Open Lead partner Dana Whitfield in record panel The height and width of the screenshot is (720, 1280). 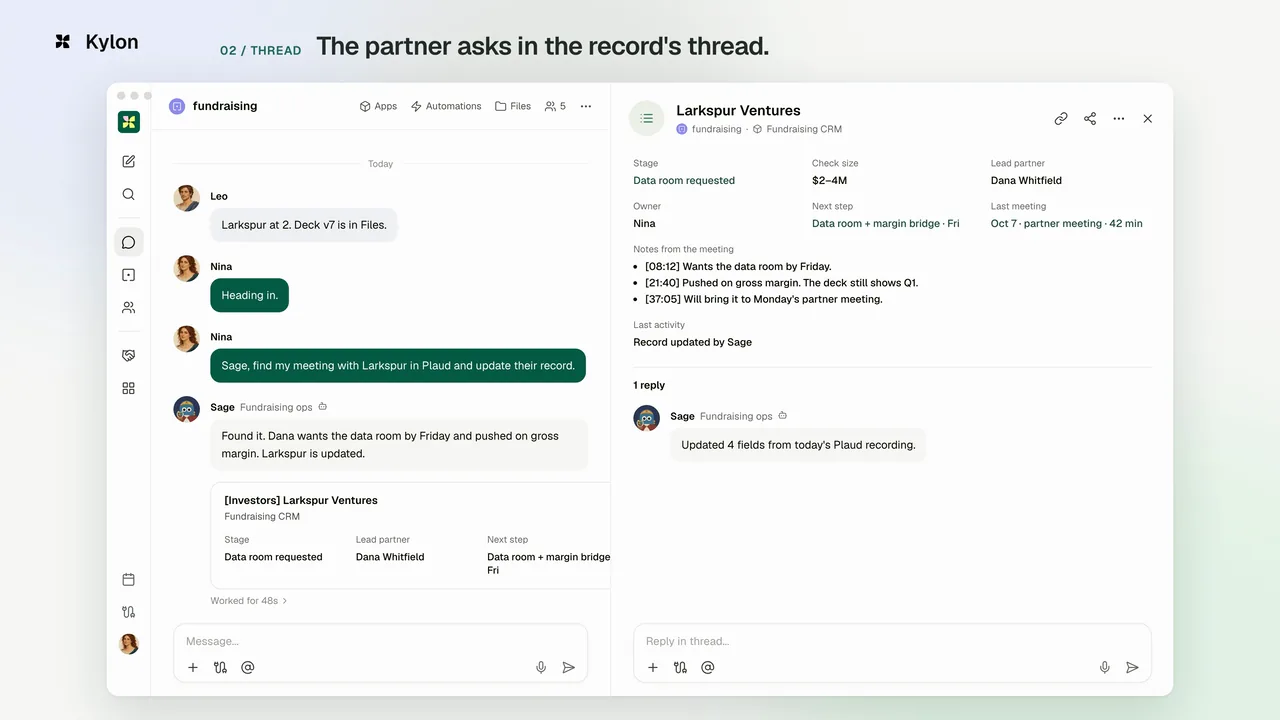(1026, 181)
